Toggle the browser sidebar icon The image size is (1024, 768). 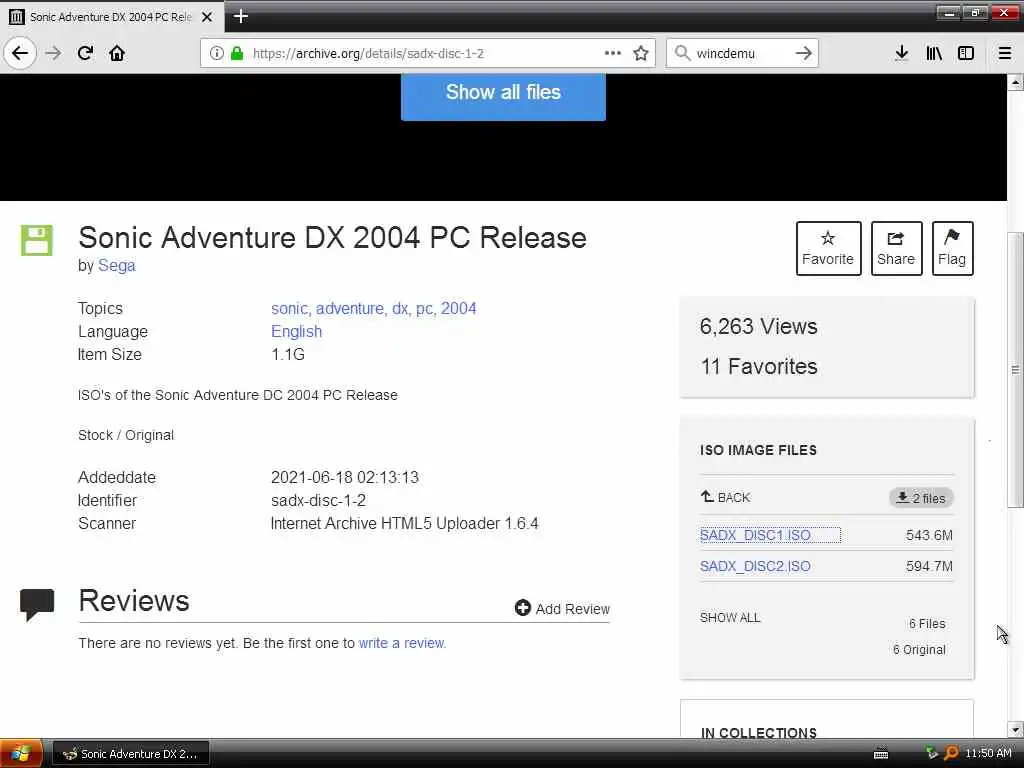[966, 53]
